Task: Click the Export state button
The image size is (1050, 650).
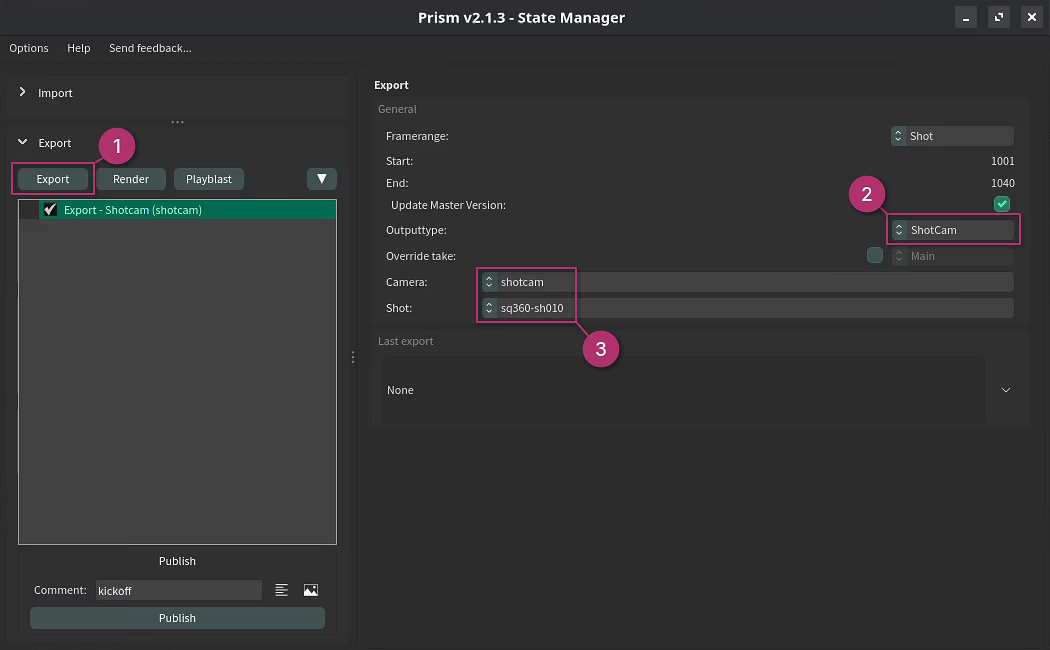Action: coord(53,179)
